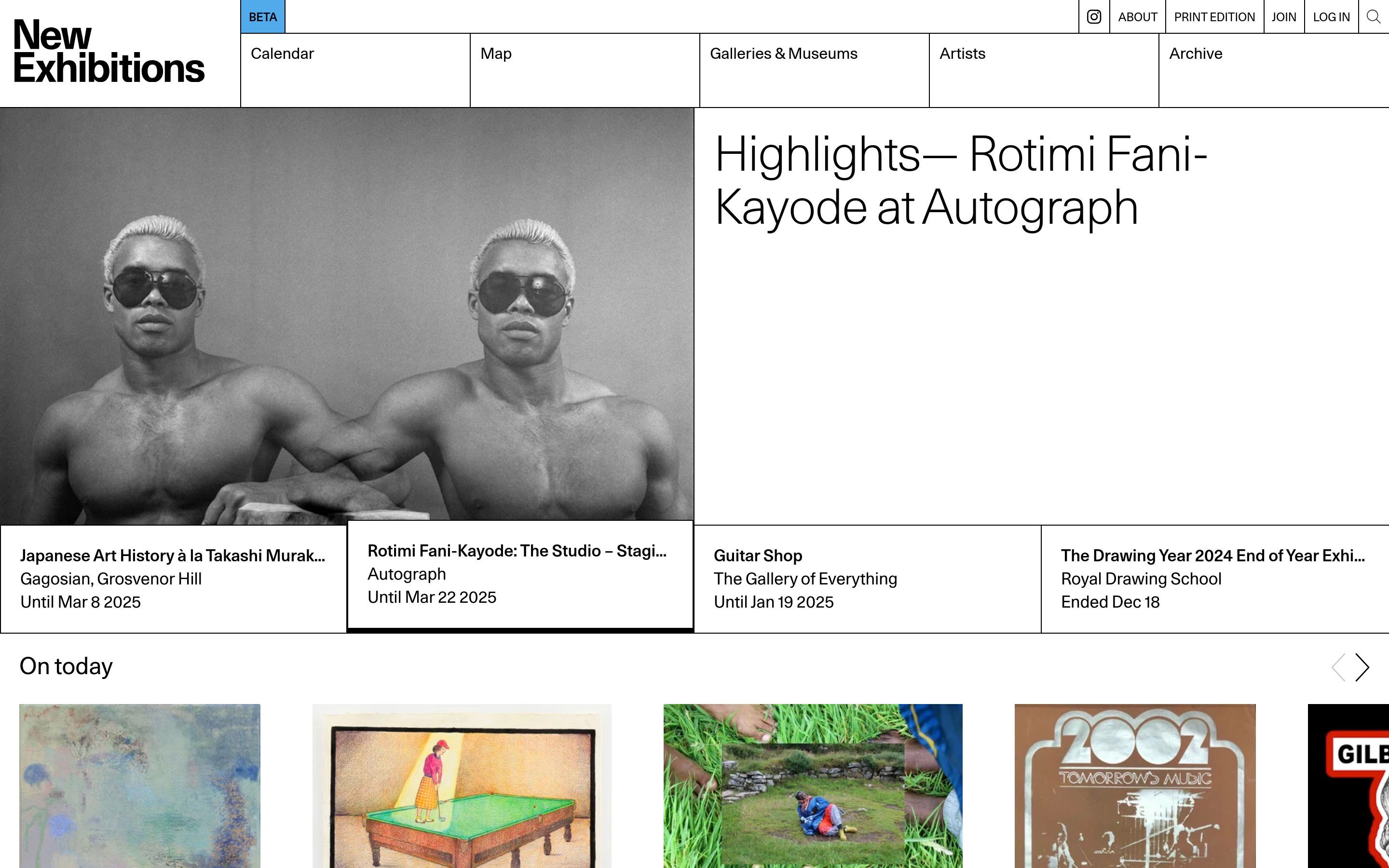Image resolution: width=1389 pixels, height=868 pixels.
Task: Open the billiard table drawing thumbnail
Action: [x=462, y=786]
